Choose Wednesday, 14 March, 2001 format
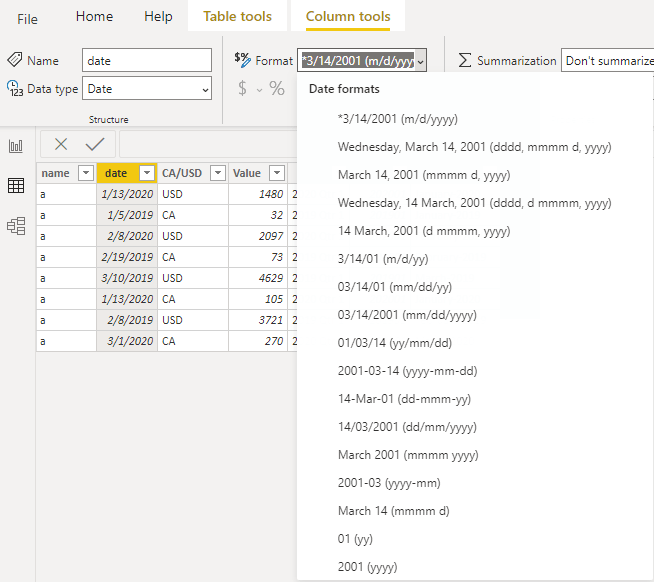Screen dimensions: 654x582 475,203
